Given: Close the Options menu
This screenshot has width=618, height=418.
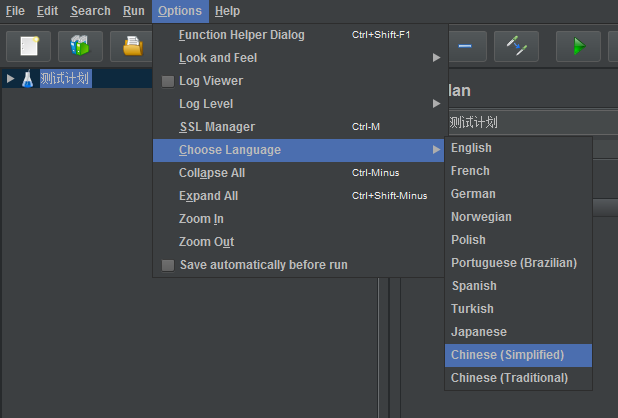Looking at the screenshot, I should click(x=180, y=11).
